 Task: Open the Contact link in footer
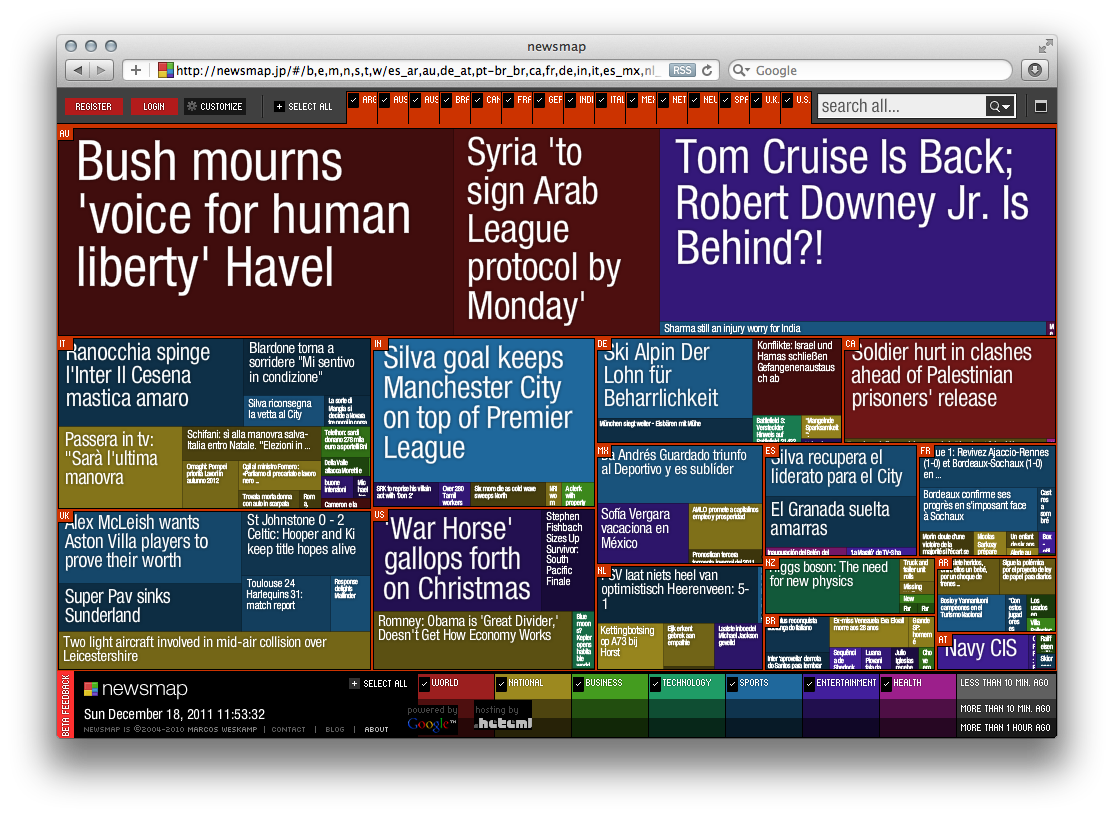[x=289, y=729]
